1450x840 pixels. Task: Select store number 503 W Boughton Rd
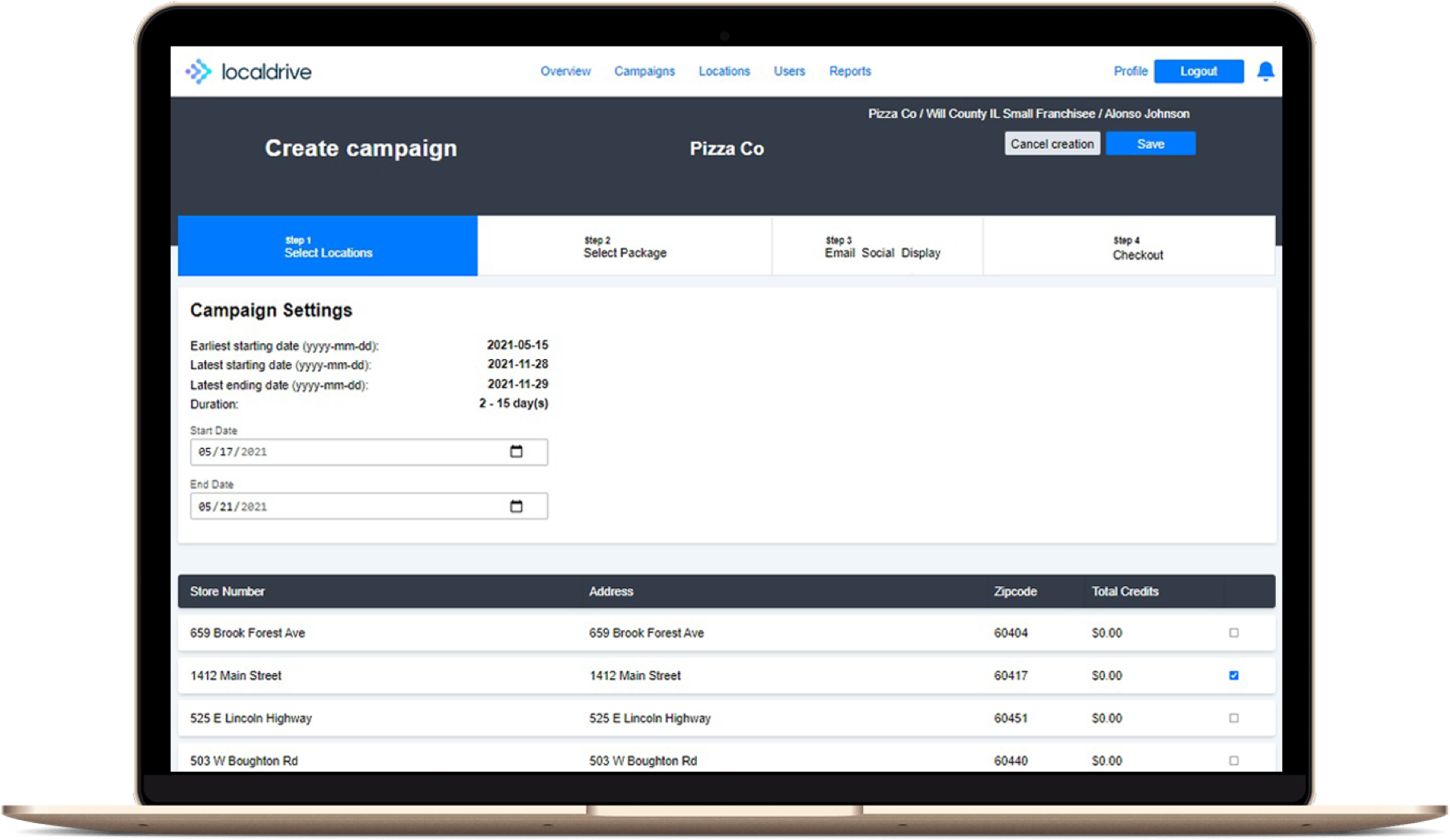pyautogui.click(x=244, y=760)
